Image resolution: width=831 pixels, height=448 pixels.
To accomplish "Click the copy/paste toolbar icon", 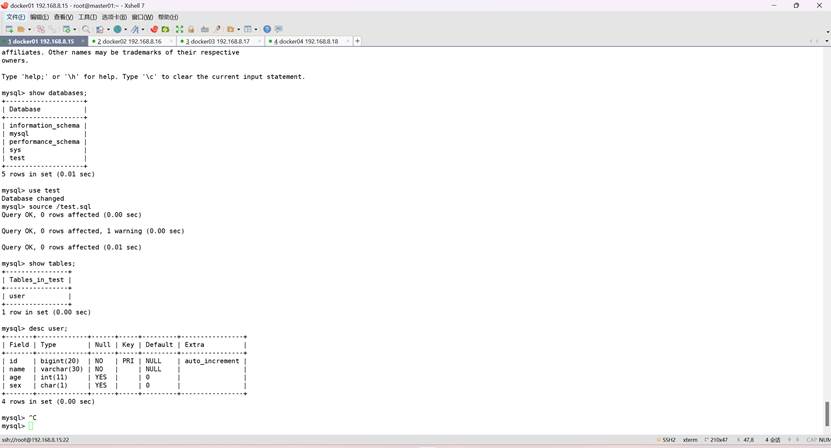I will pyautogui.click(x=100, y=29).
